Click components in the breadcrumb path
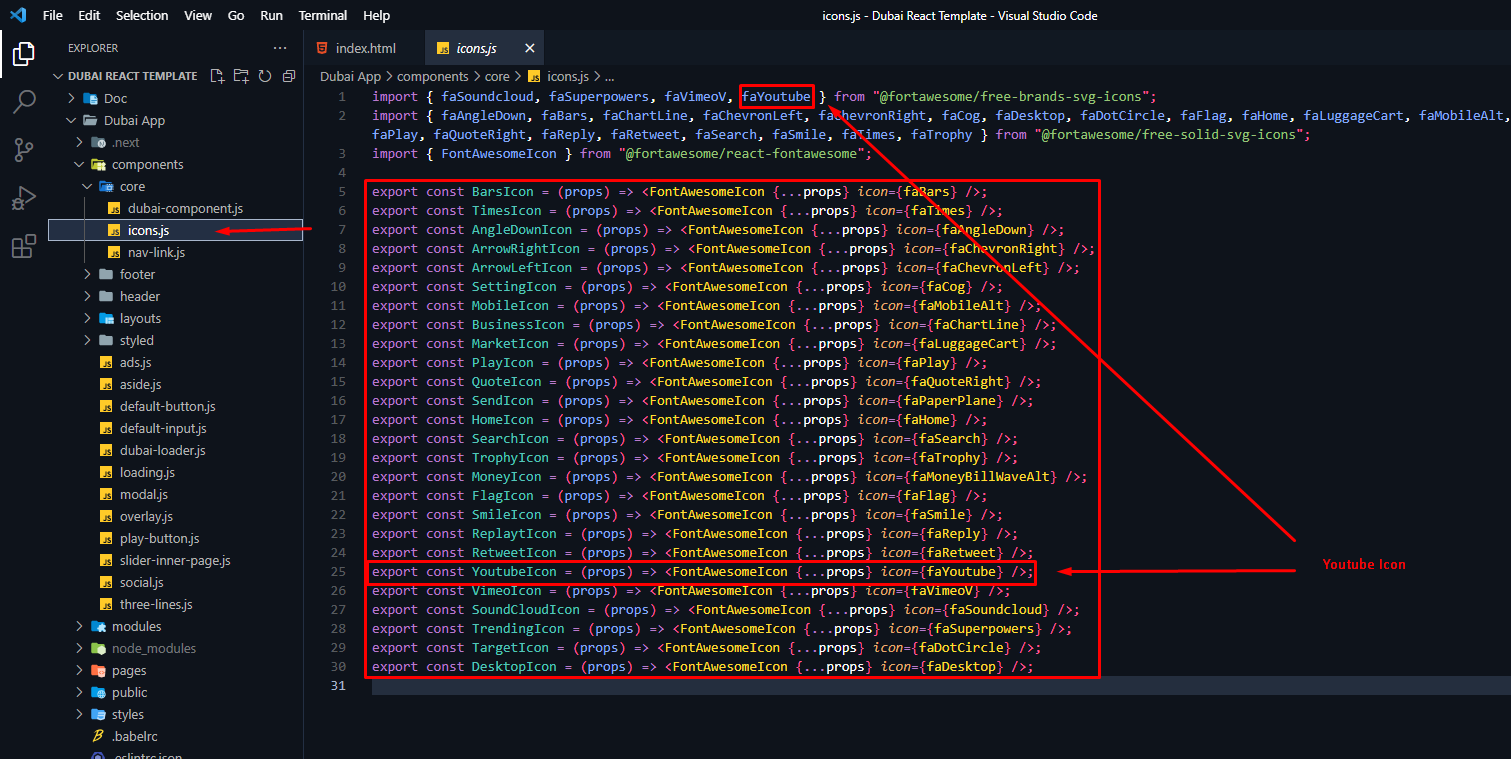 (433, 76)
